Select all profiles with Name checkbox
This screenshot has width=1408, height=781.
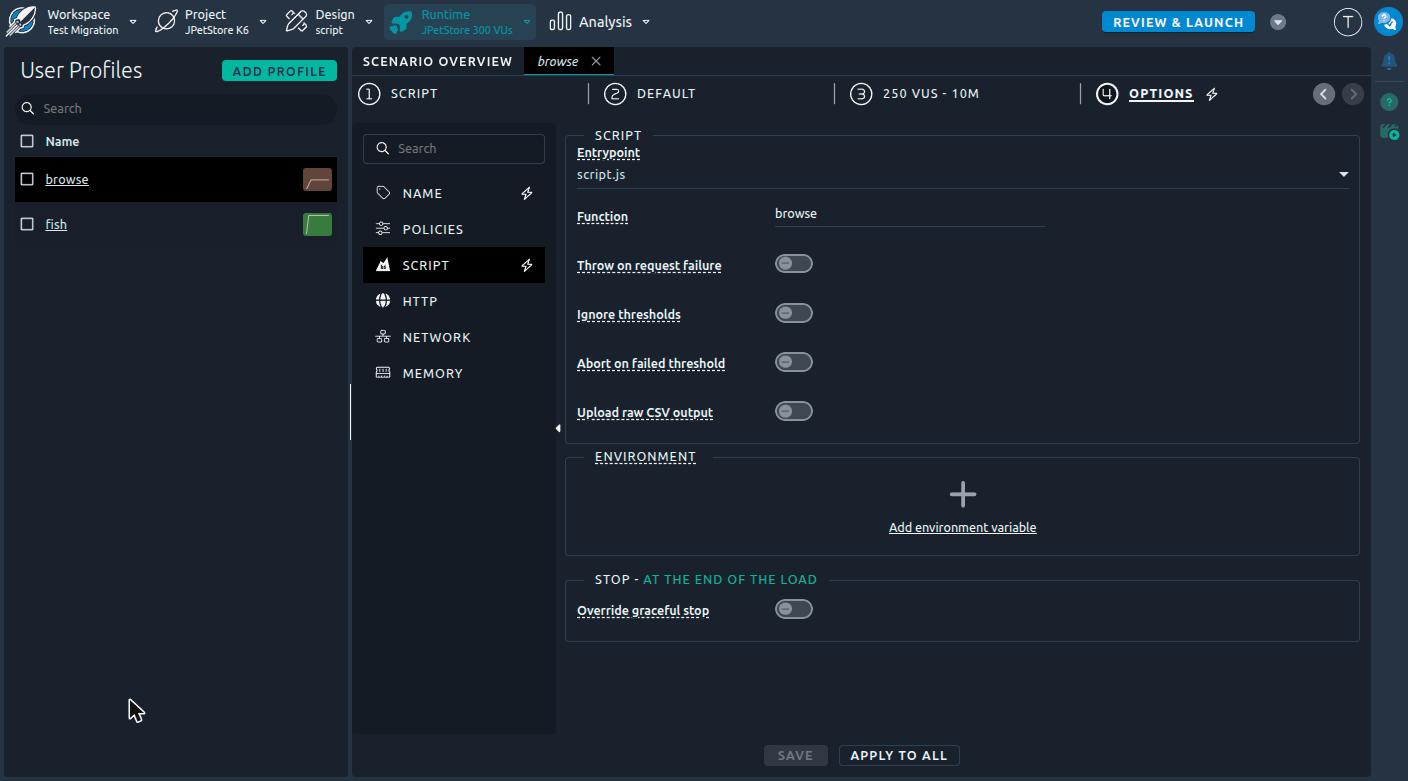point(27,141)
